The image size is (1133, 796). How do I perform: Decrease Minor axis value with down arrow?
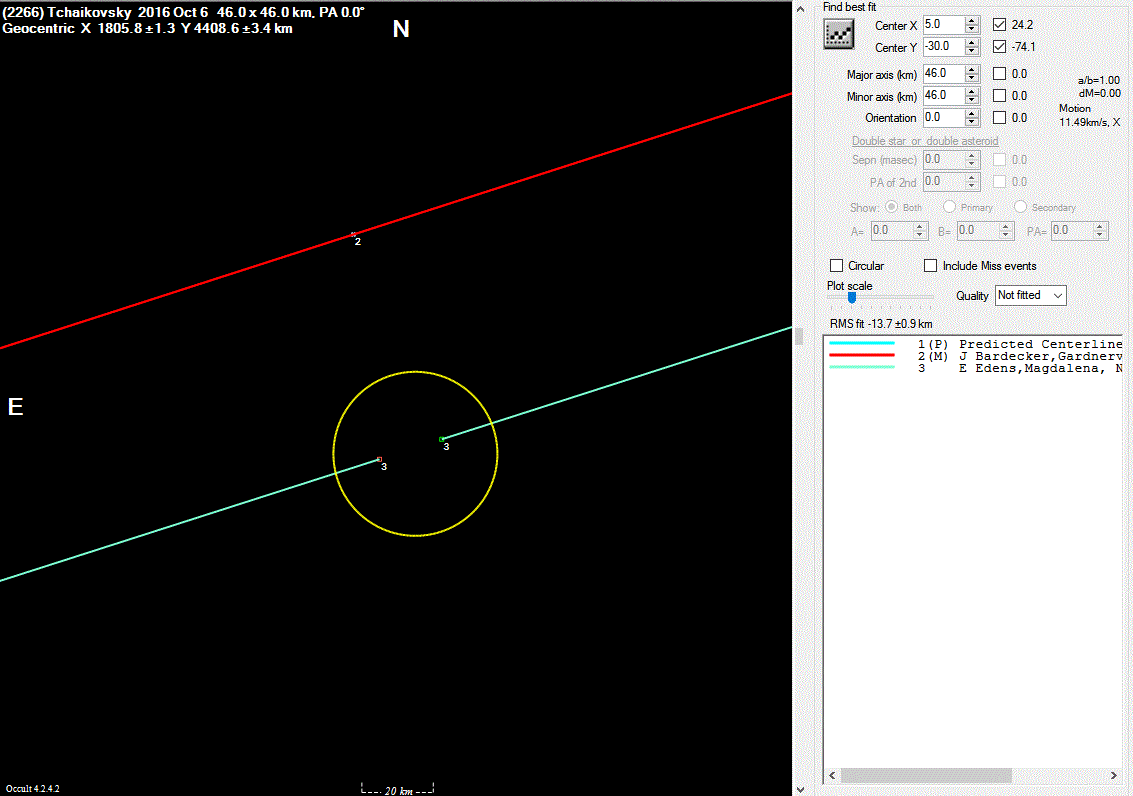[972, 100]
